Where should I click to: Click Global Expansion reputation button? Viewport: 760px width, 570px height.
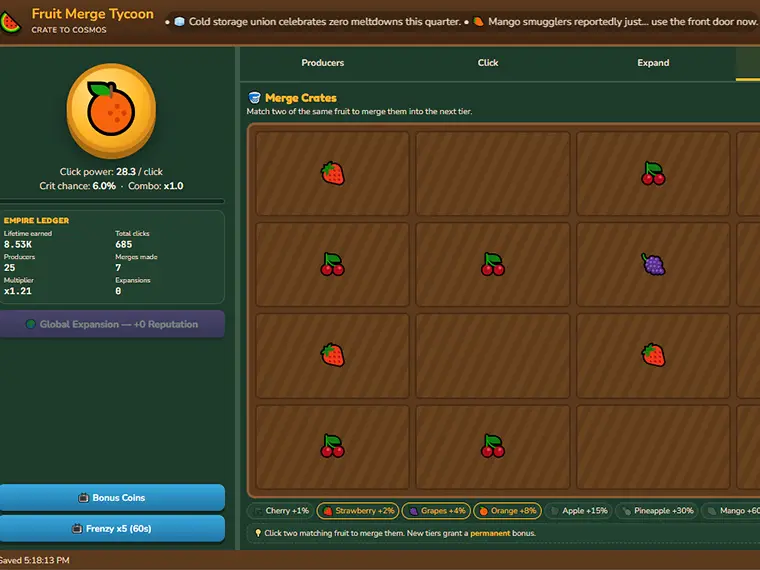(x=112, y=324)
